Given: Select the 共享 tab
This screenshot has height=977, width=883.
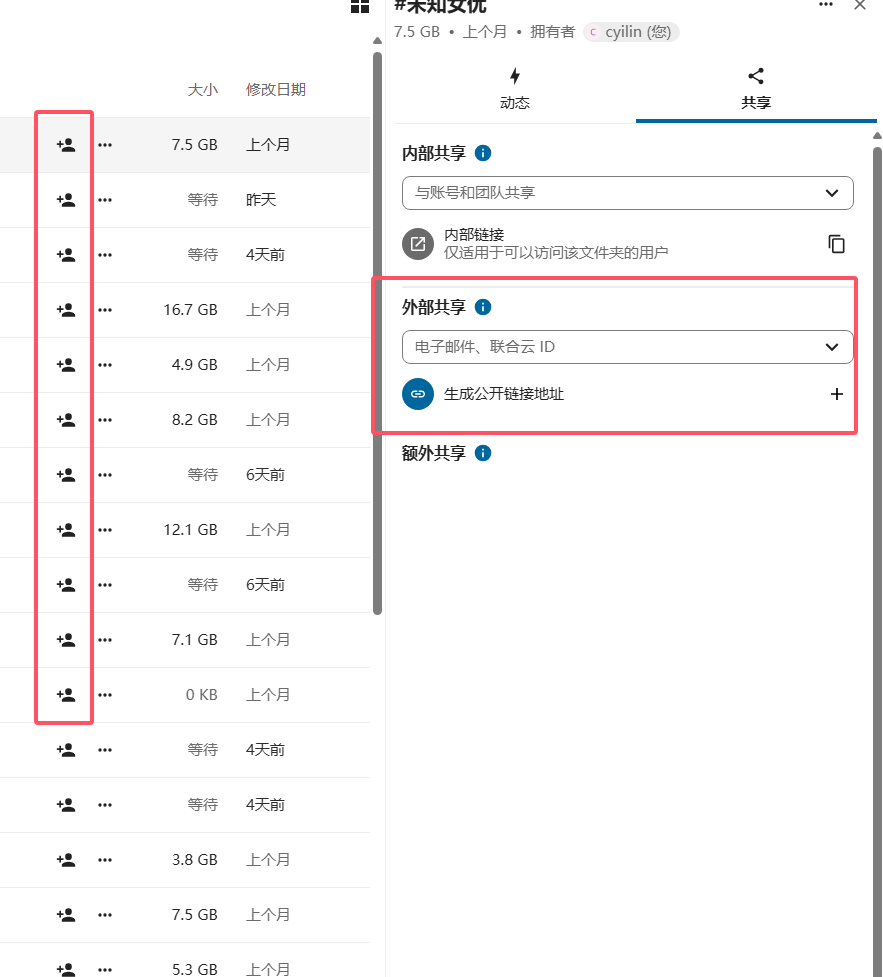Looking at the screenshot, I should [756, 88].
